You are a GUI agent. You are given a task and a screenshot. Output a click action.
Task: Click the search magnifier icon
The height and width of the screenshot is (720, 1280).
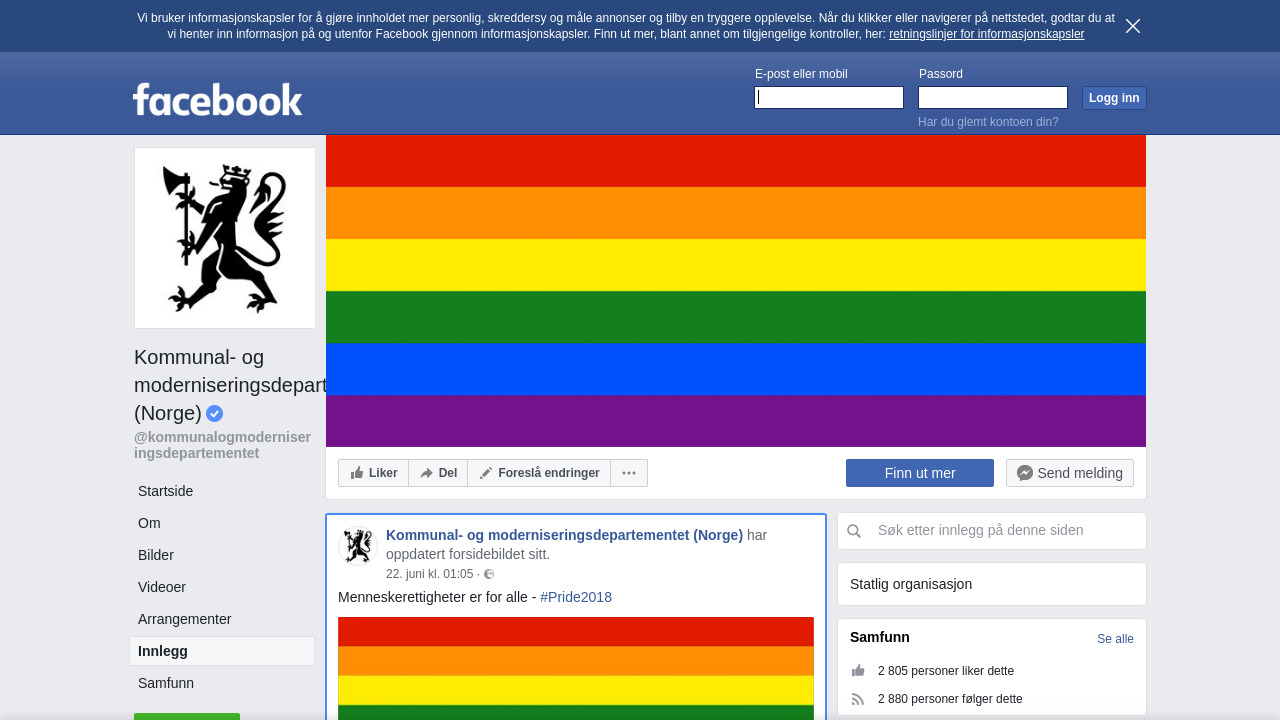(x=854, y=531)
